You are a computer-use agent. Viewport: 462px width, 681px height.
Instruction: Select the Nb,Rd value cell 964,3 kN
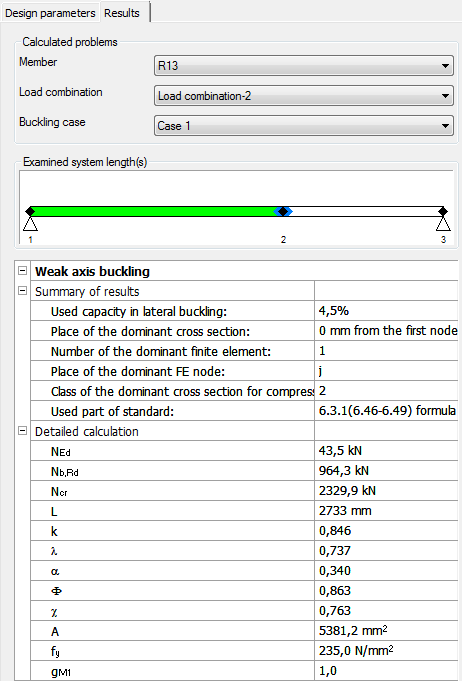coord(386,471)
